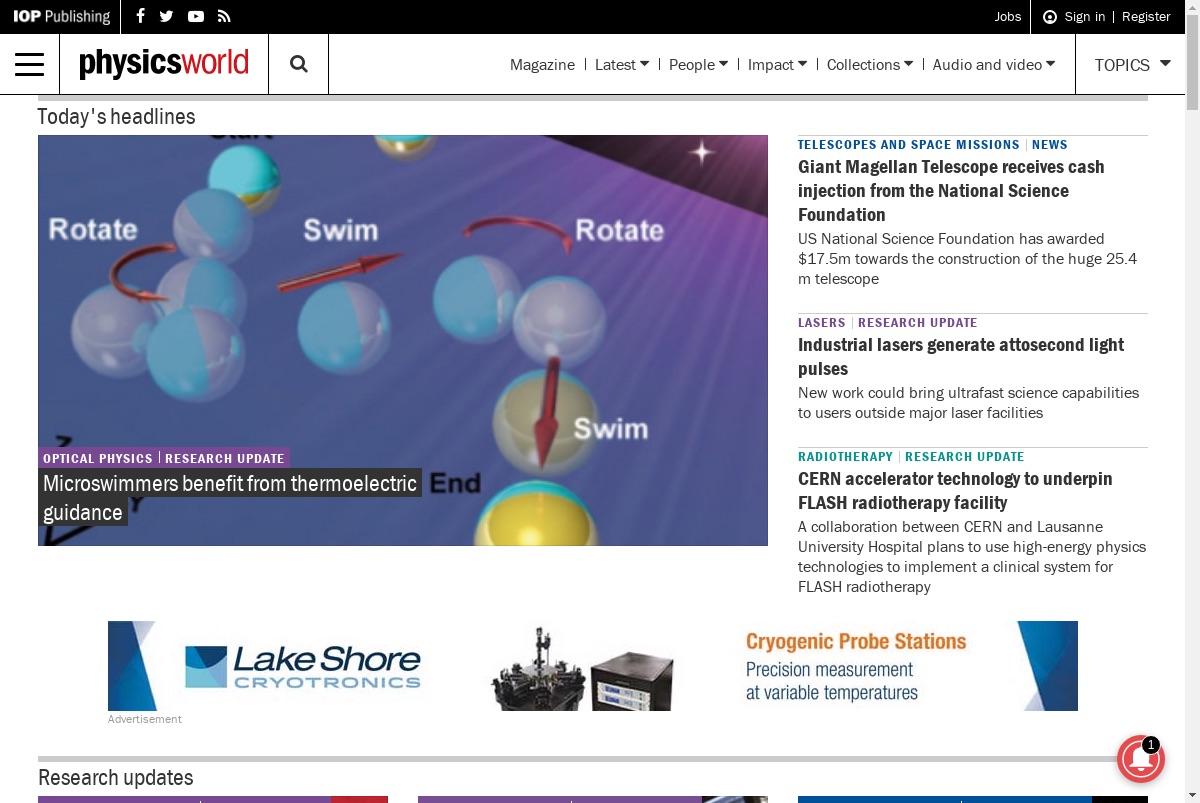This screenshot has height=803, width=1200.
Task: Click the News category tag
Action: click(x=1050, y=145)
